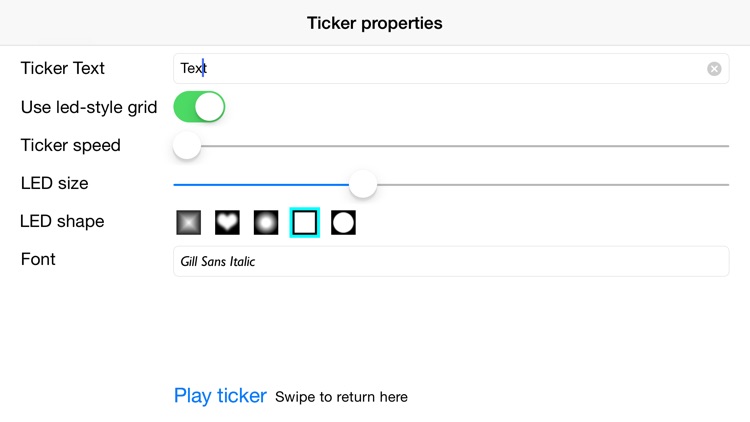Viewport: 750px width, 422px height.
Task: Clear the Ticker Text field
Action: point(714,69)
